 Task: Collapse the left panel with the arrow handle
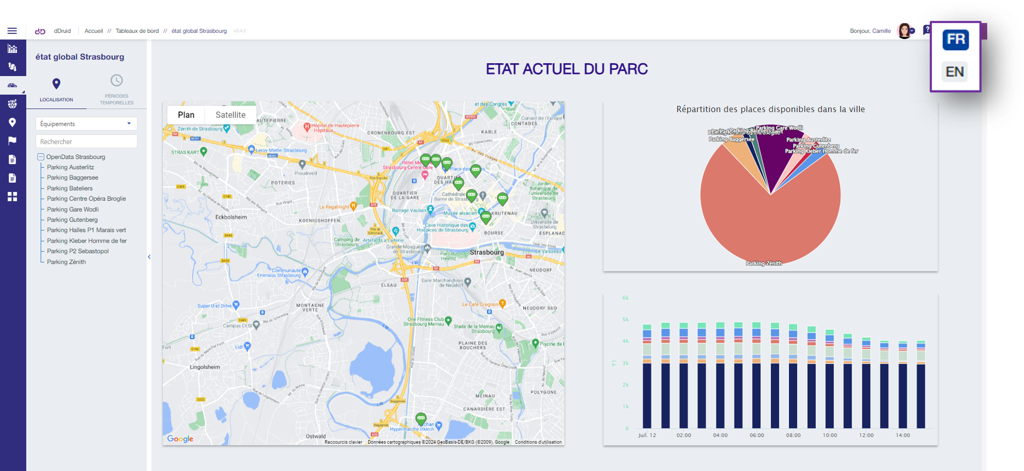149,257
